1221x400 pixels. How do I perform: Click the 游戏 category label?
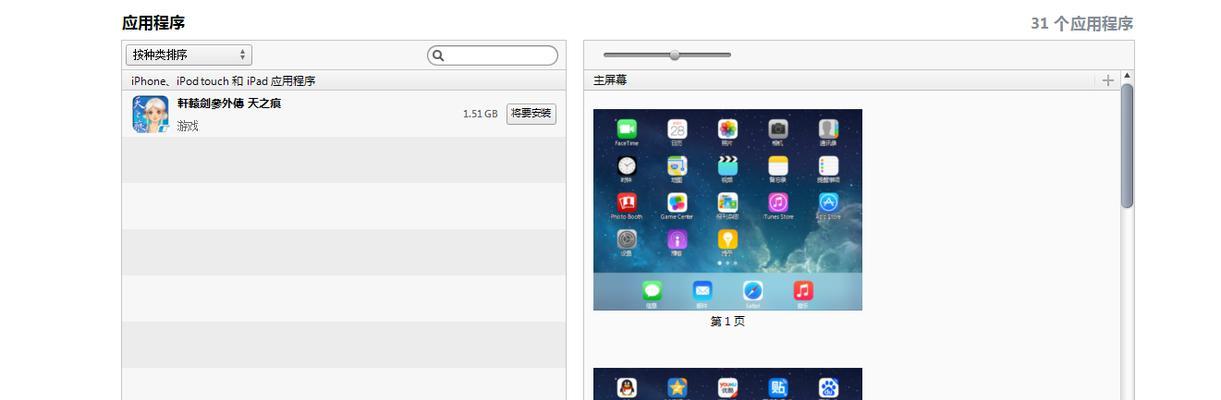coord(188,126)
